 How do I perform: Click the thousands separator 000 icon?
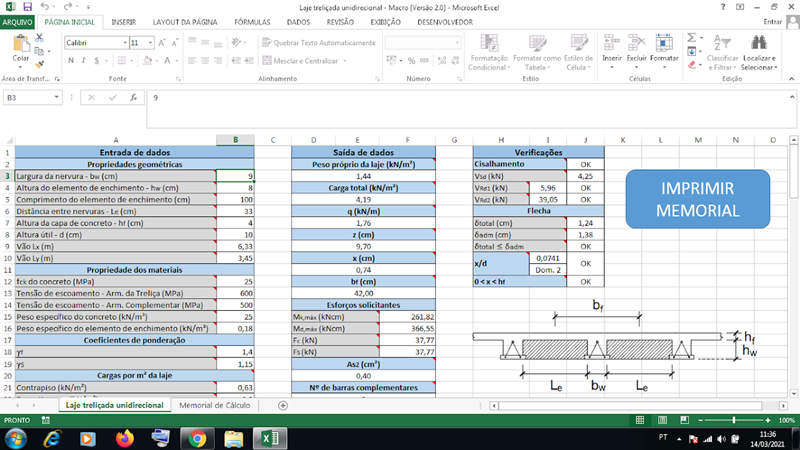[424, 61]
